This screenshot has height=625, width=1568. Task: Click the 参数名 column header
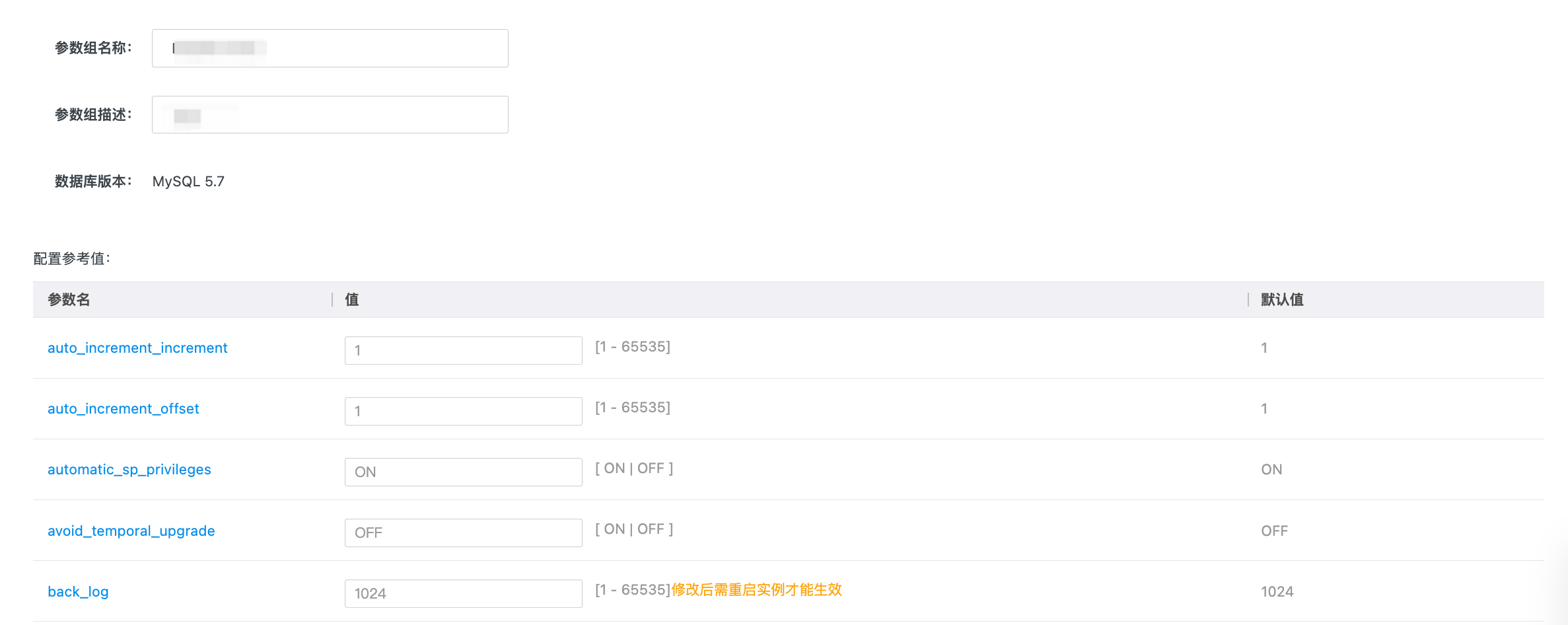(x=69, y=300)
